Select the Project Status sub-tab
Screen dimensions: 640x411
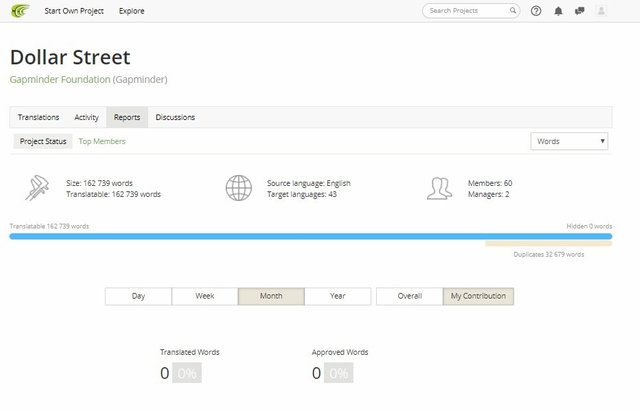[43, 141]
